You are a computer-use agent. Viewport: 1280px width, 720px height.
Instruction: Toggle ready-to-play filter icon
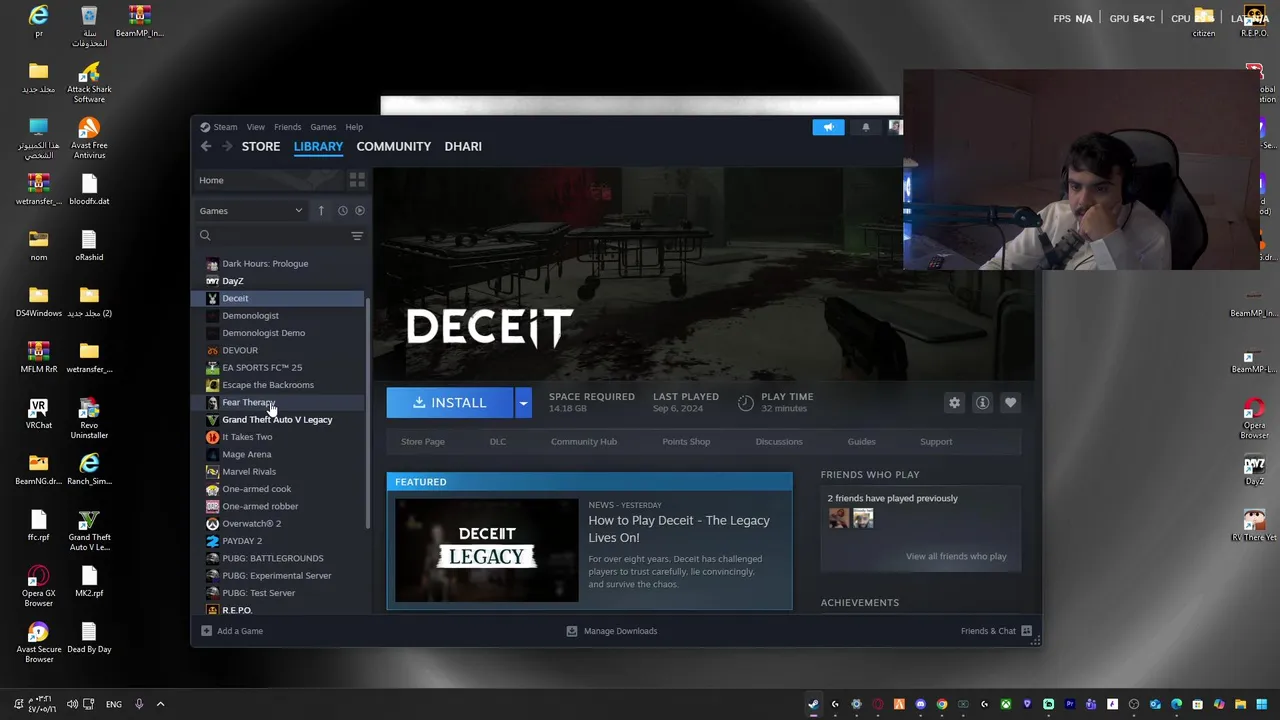360,211
